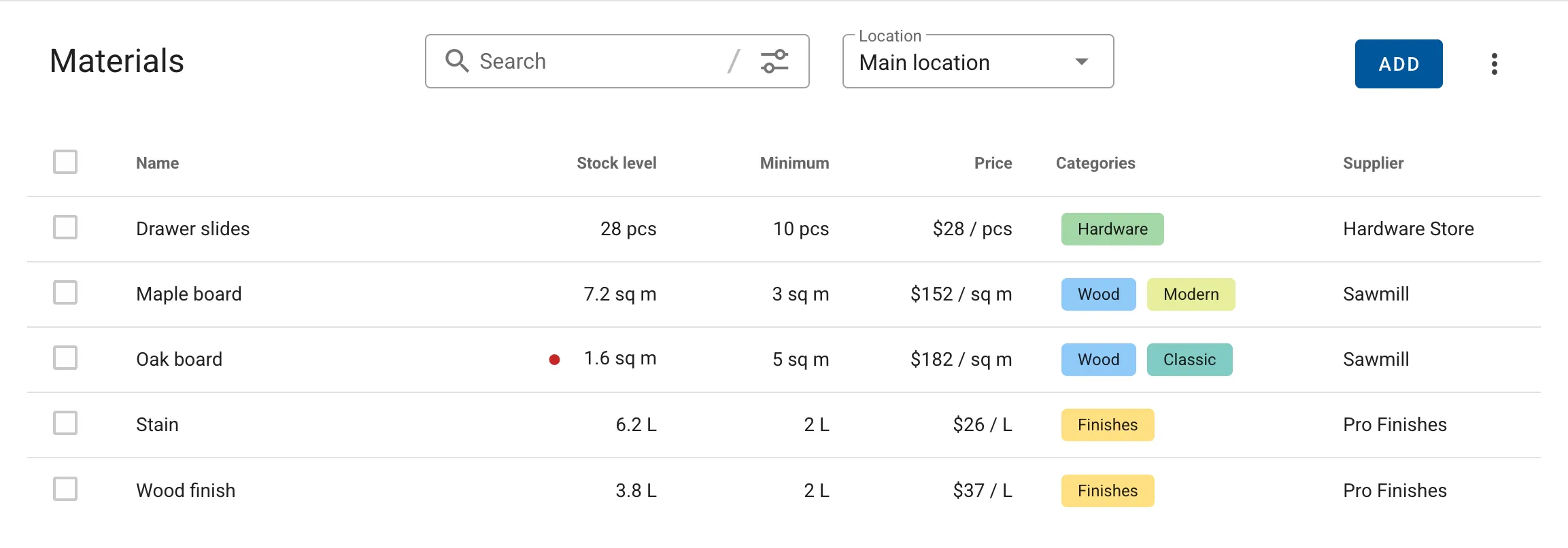
Task: Sort by the Stock level column
Action: pyautogui.click(x=616, y=163)
